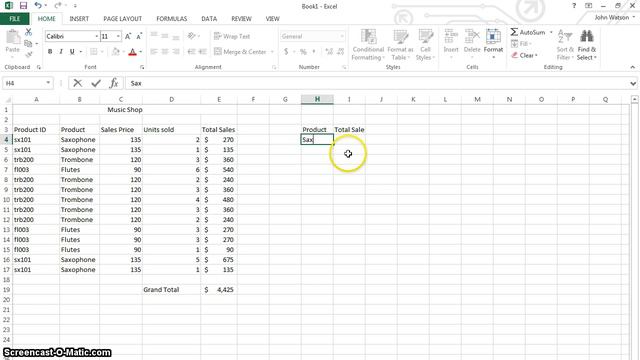Open Find & Select binoculars
This screenshot has width=640, height=360.
tap(587, 45)
